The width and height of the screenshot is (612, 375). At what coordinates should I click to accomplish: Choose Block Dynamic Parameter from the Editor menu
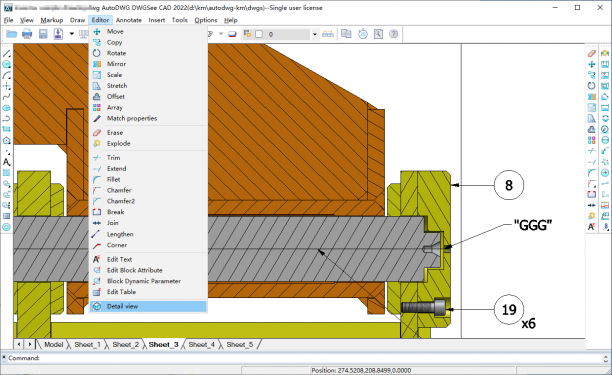tap(148, 281)
